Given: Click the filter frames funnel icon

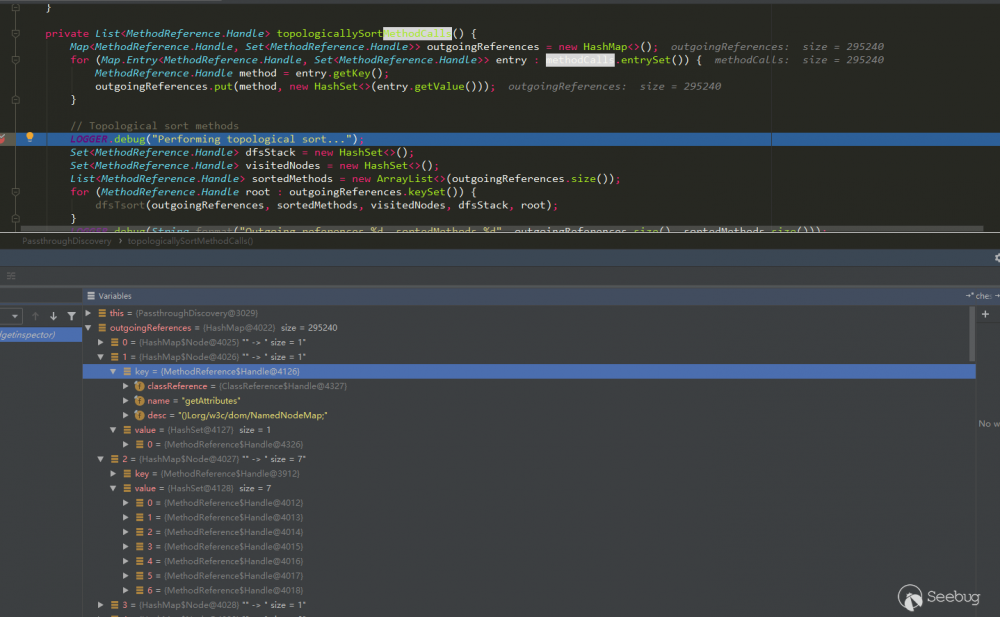Looking at the screenshot, I should [71, 316].
